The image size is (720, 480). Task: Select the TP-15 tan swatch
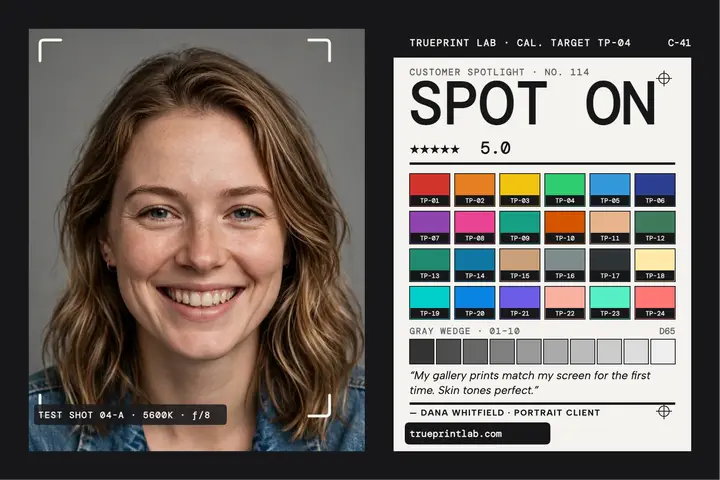click(x=519, y=265)
